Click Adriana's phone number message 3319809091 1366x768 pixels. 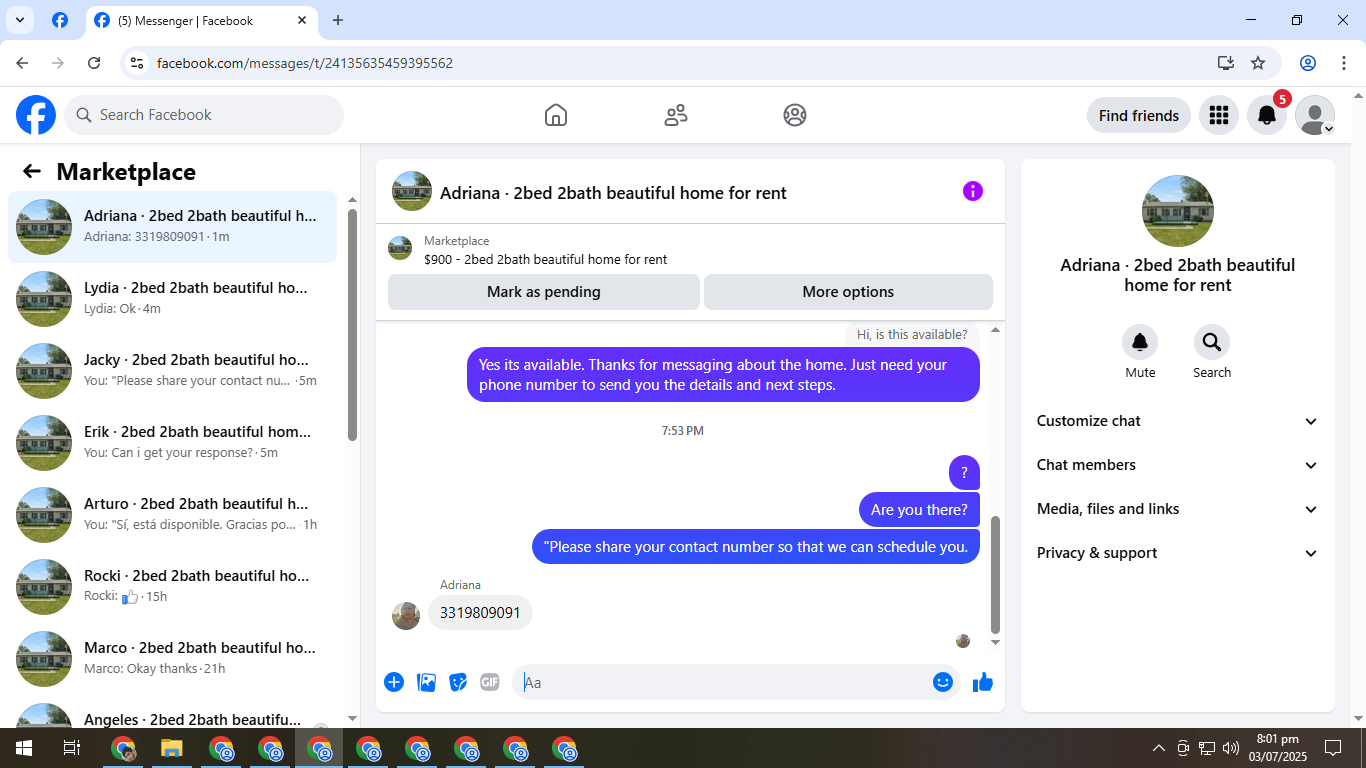480,612
